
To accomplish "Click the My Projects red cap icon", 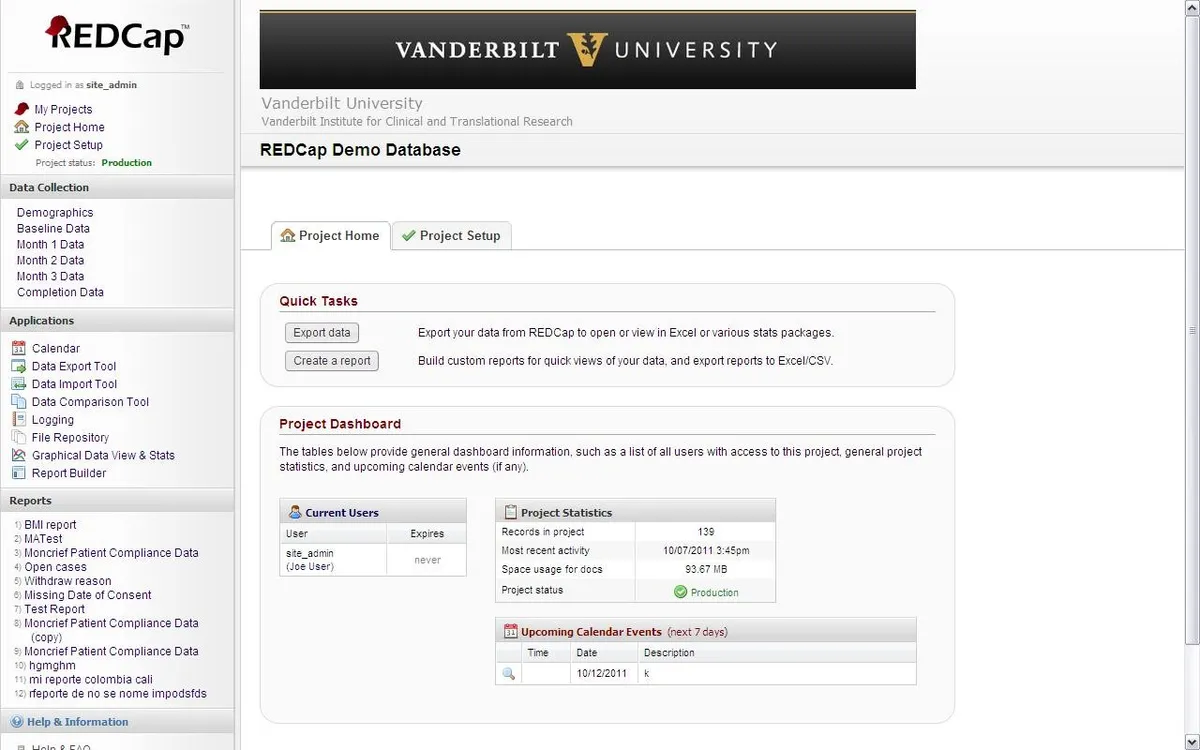I will tap(22, 109).
